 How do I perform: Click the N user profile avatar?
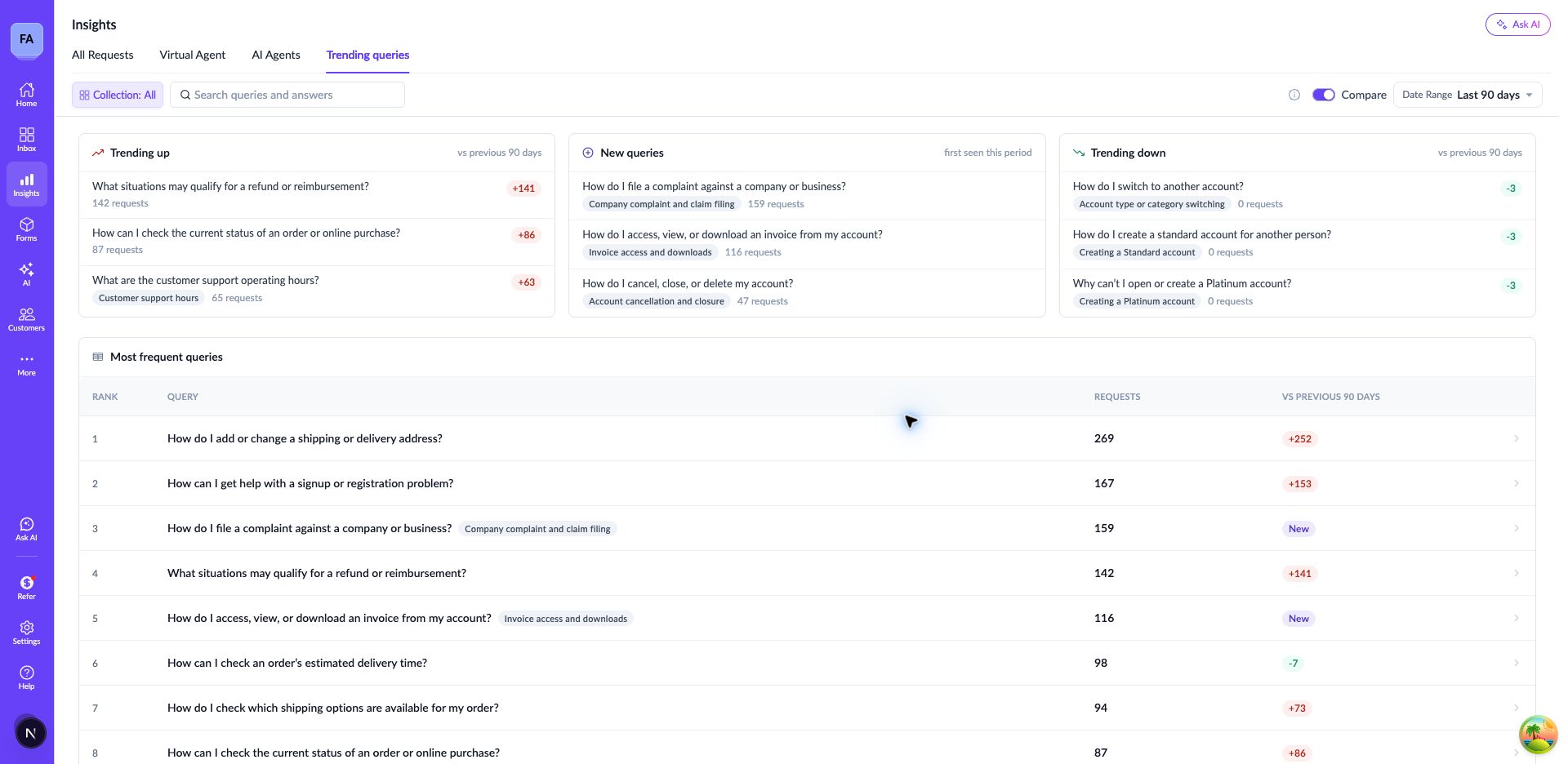tap(30, 733)
